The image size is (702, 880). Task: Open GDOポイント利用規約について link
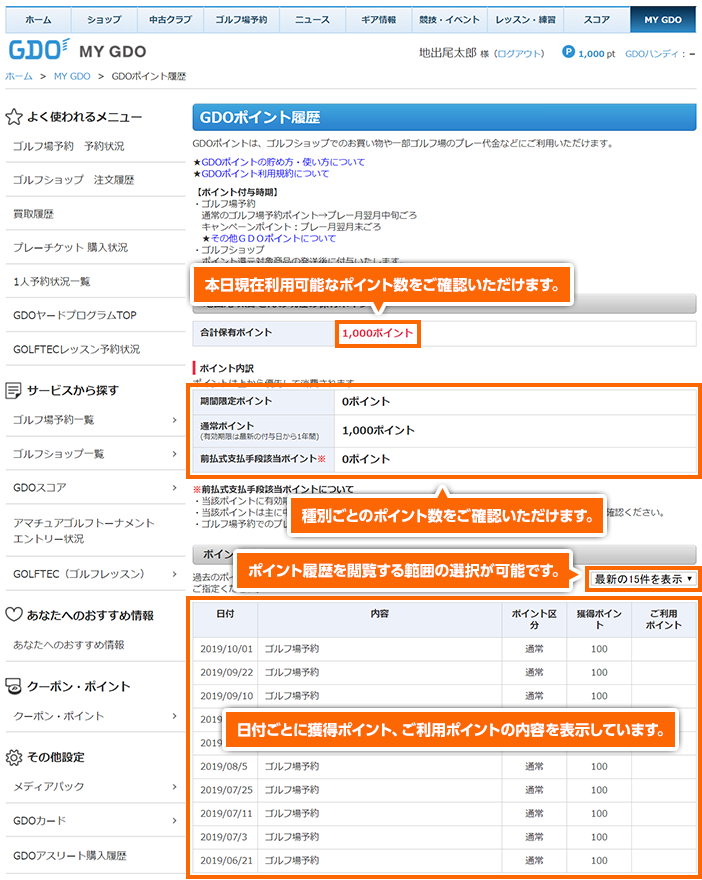tap(265, 173)
